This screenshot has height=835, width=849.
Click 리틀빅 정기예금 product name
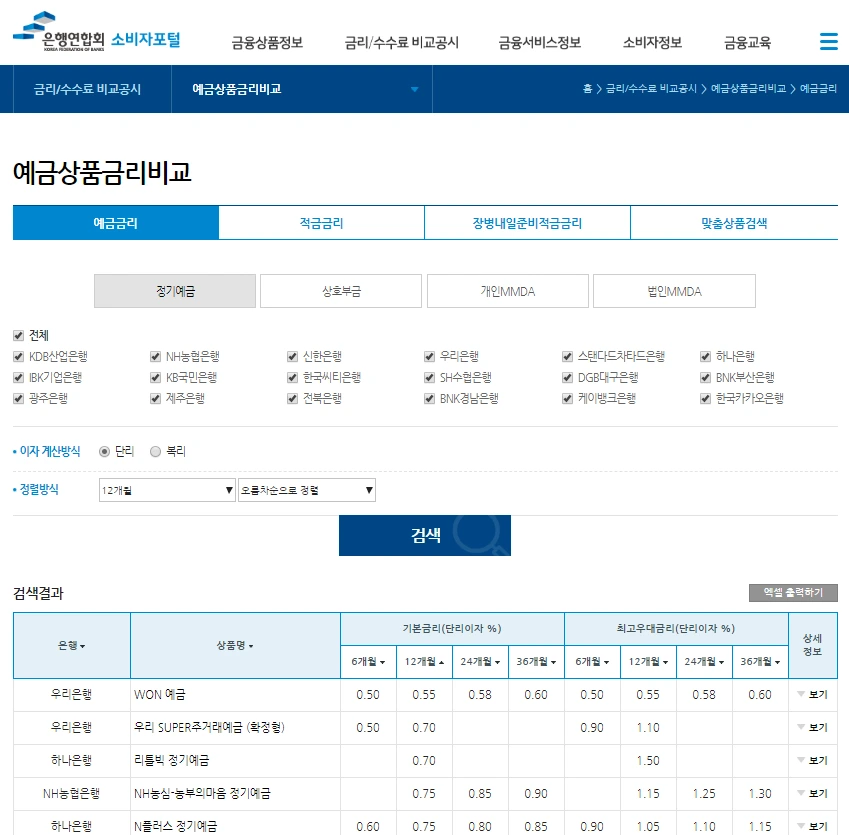click(x=172, y=760)
